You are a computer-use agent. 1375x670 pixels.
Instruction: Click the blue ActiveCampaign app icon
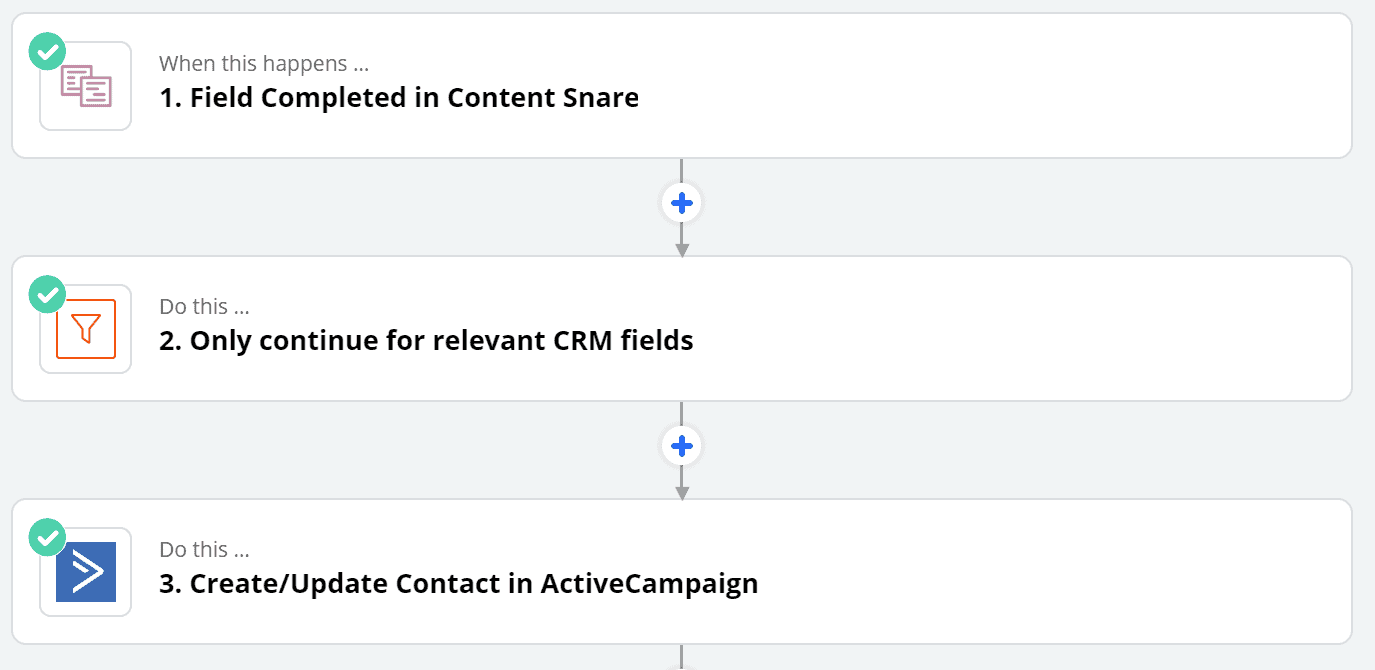point(86,572)
